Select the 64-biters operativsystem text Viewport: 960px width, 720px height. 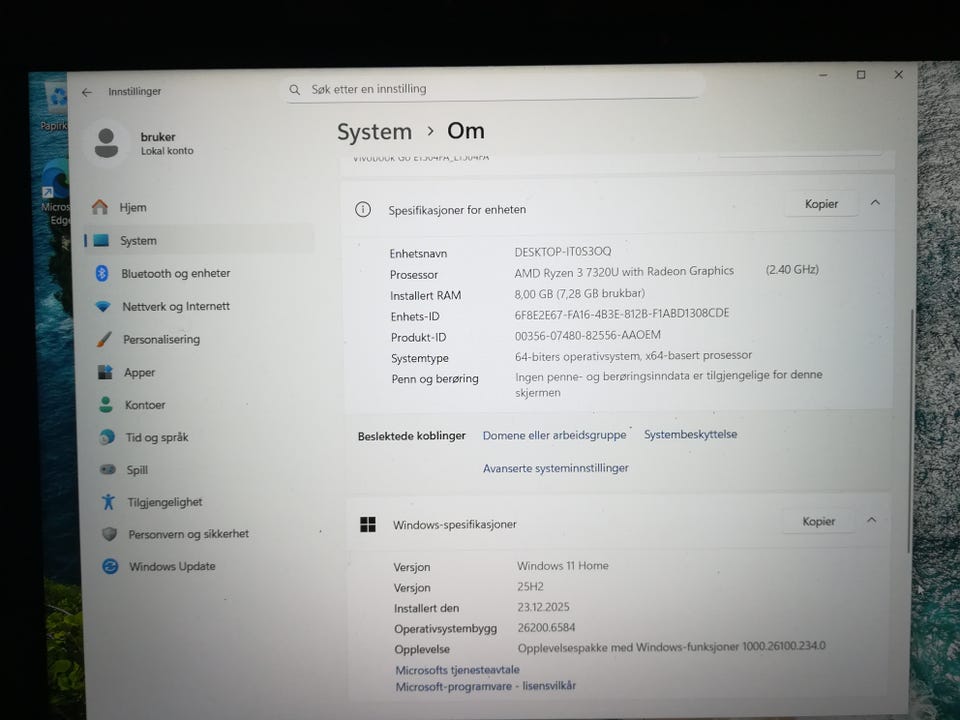[x=633, y=356]
